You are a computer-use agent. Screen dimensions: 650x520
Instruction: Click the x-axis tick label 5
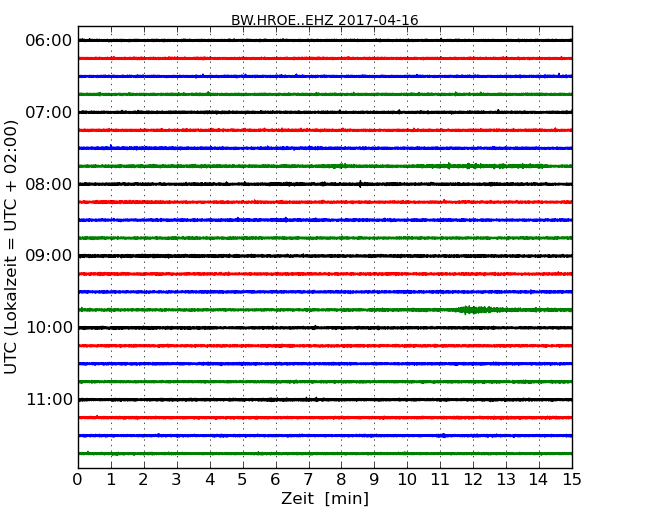point(243,480)
